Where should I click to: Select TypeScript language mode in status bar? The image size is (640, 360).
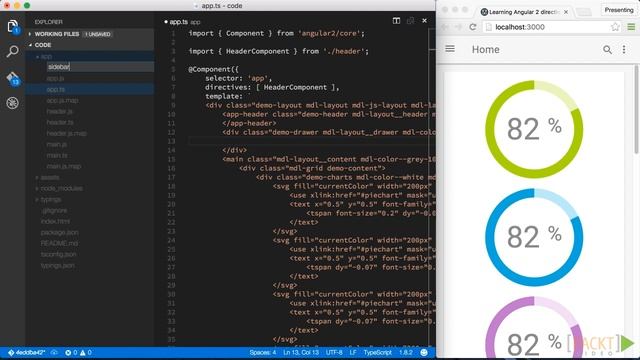378,353
